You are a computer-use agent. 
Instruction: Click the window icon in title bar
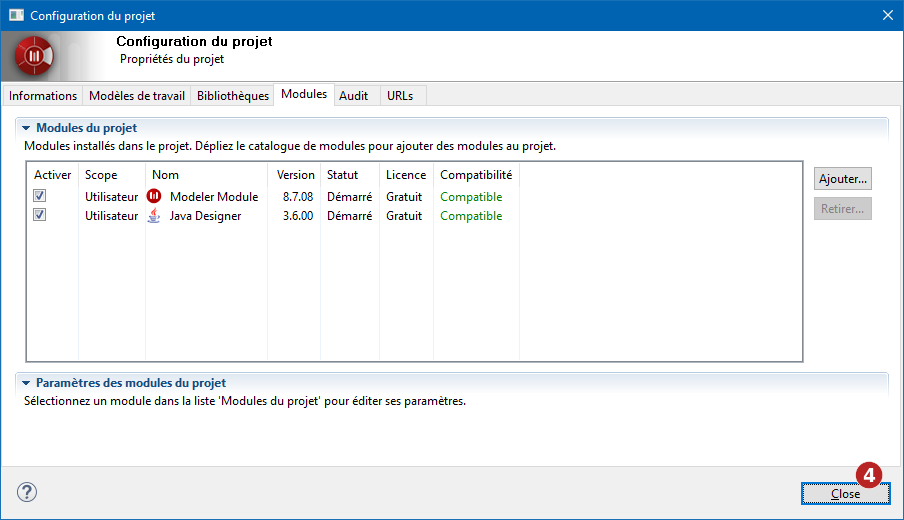[16, 16]
